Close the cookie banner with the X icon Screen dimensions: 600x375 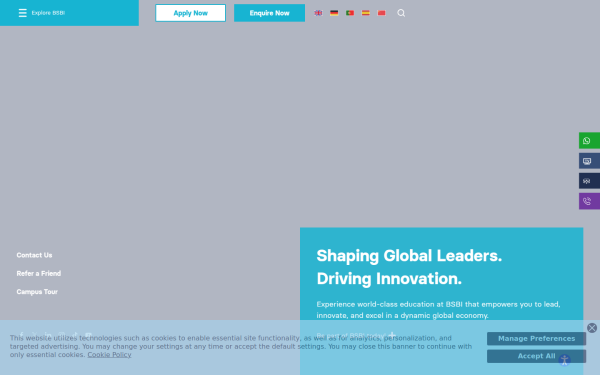[x=592, y=328]
